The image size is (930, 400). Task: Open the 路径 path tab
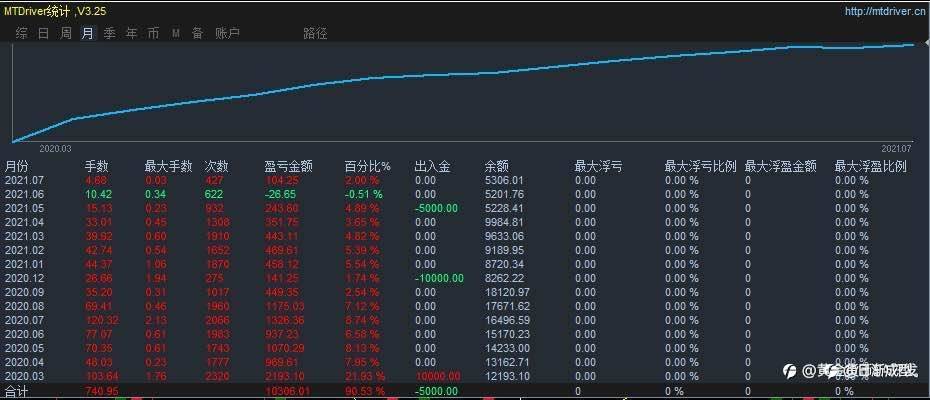point(315,33)
